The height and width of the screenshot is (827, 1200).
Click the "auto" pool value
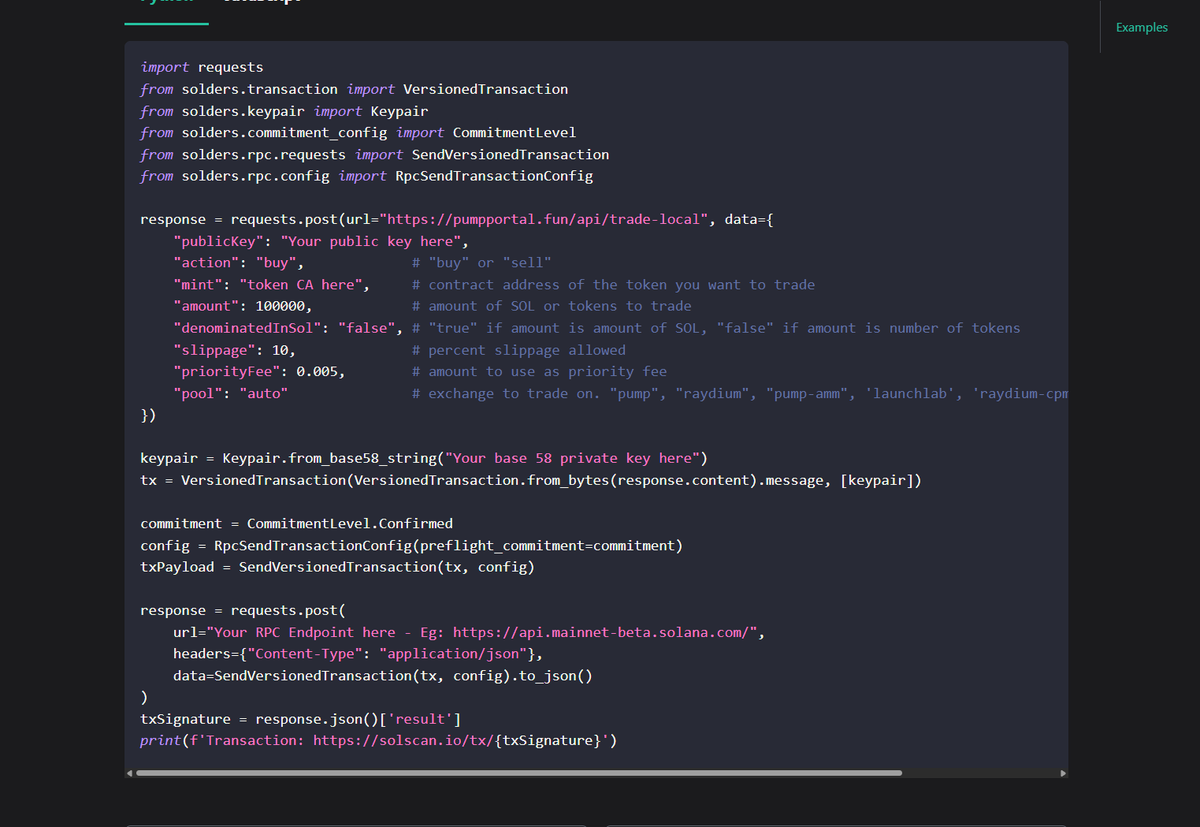click(x=264, y=394)
